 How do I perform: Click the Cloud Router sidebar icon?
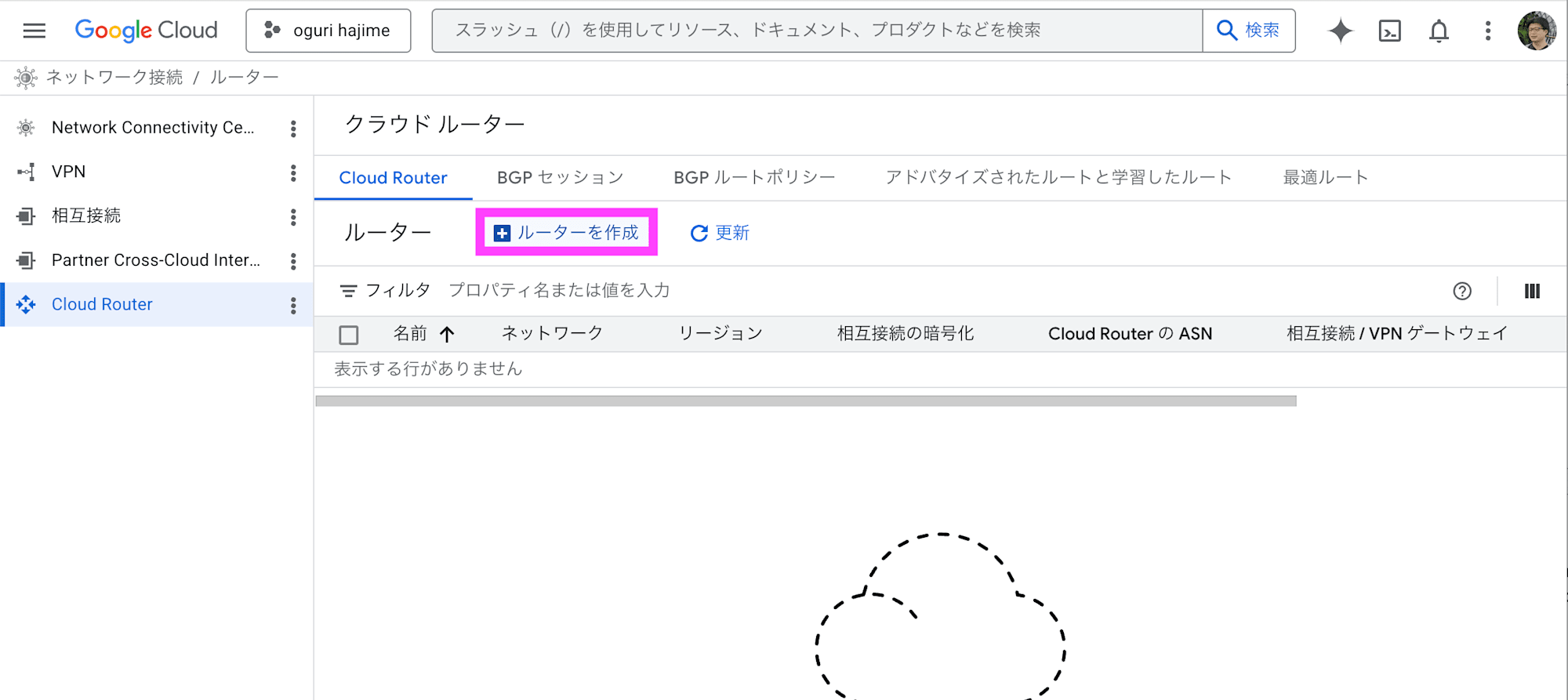tap(26, 304)
